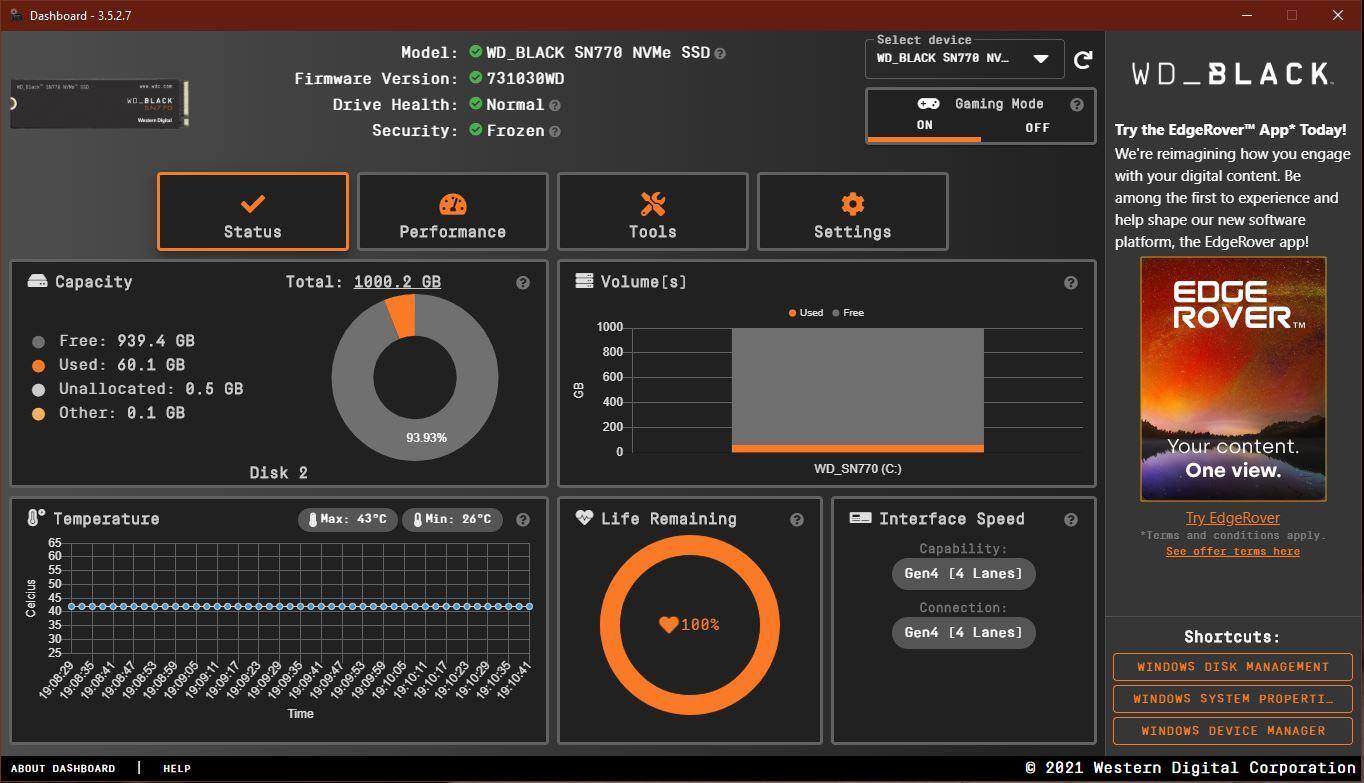Toggle the Used legend in Volumes chart
Screen dimensions: 1364x783
(x=806, y=313)
